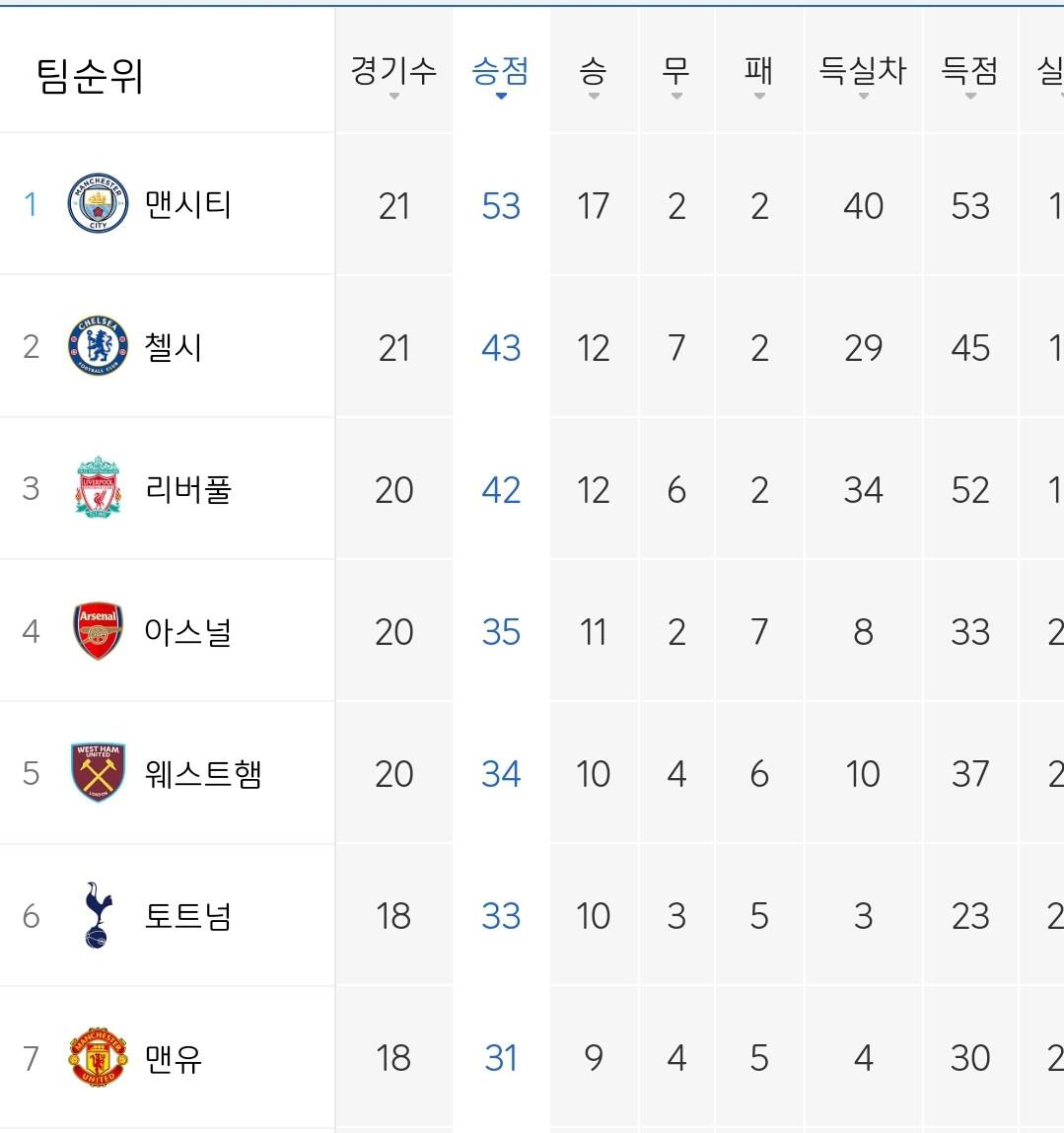Click the Liverpool club crest

pos(98,487)
